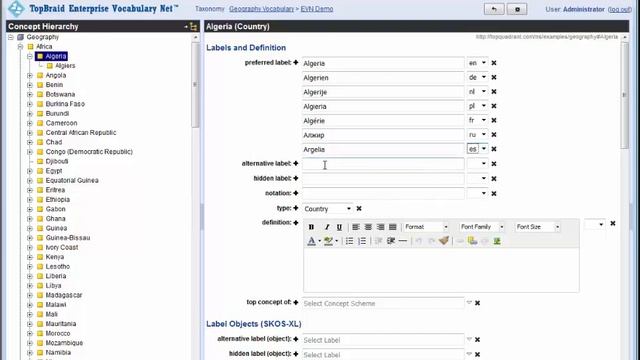Select Central African Republic tree item
Image resolution: width=640 pixels, height=360 pixels.
tap(81, 133)
